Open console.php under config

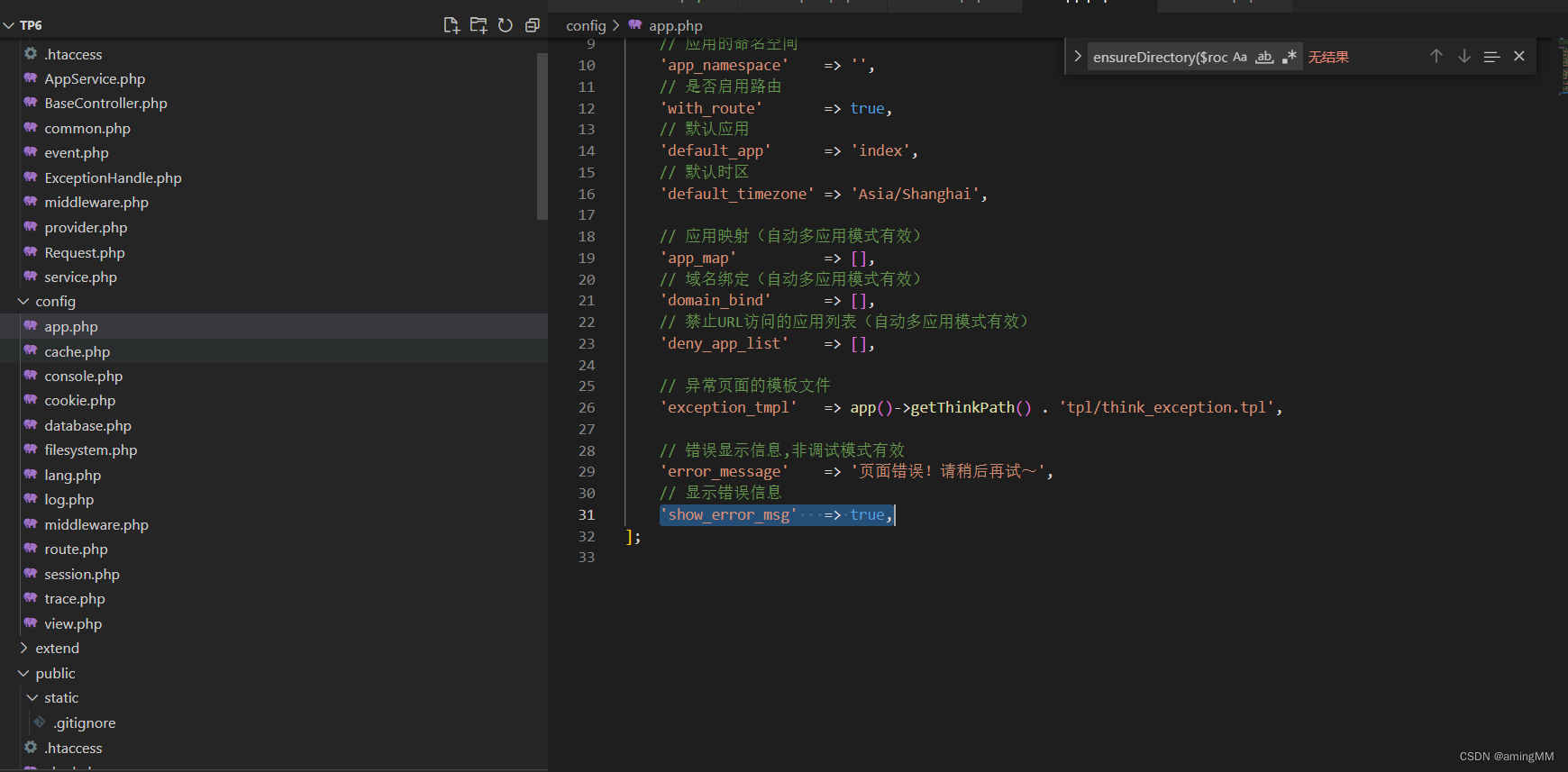click(x=84, y=376)
